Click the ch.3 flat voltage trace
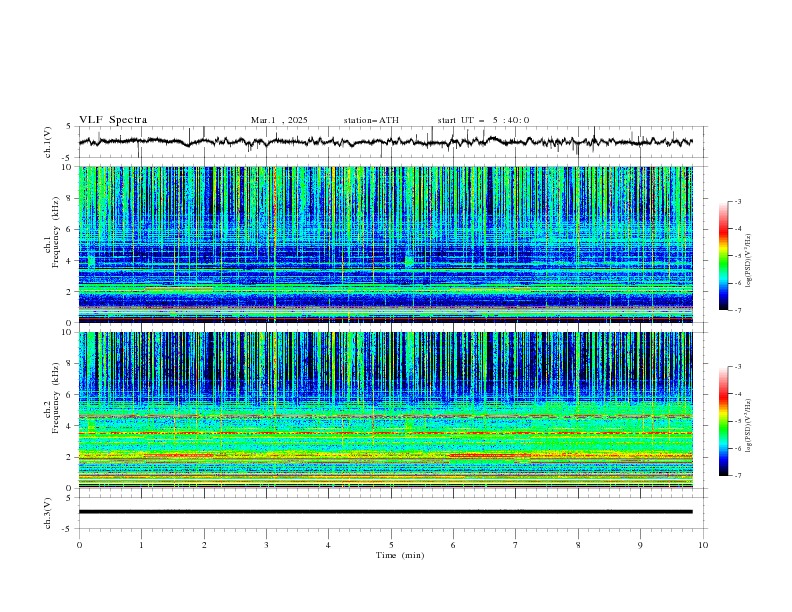The image size is (792, 612). [x=386, y=512]
